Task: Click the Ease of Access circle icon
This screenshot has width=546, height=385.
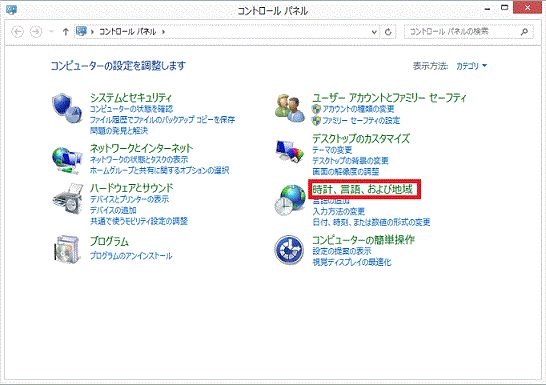Action: click(x=289, y=250)
